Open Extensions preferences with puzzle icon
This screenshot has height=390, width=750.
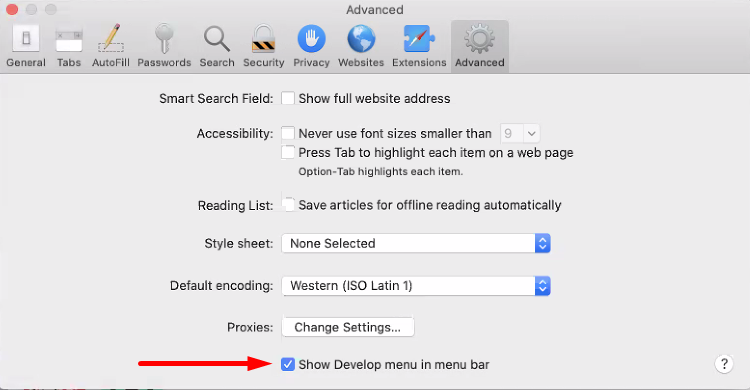419,46
